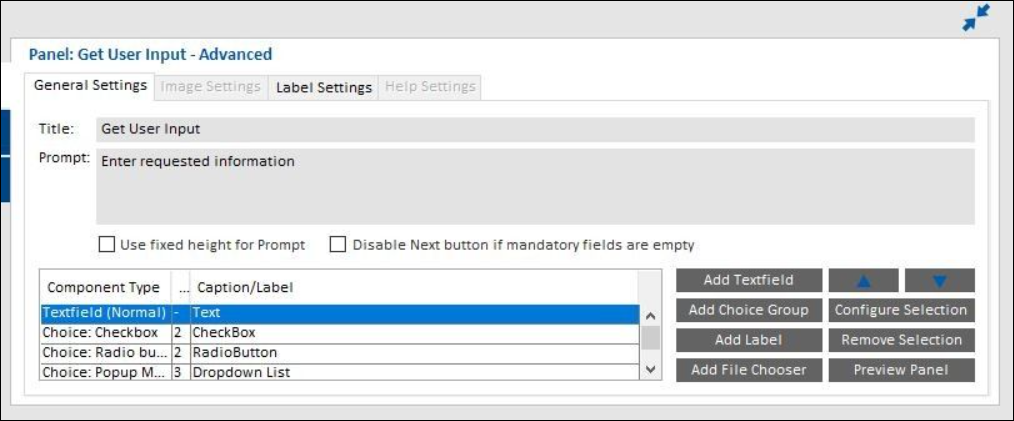Edit the Title field text
Screen dimensions: 1014x421
[535, 130]
